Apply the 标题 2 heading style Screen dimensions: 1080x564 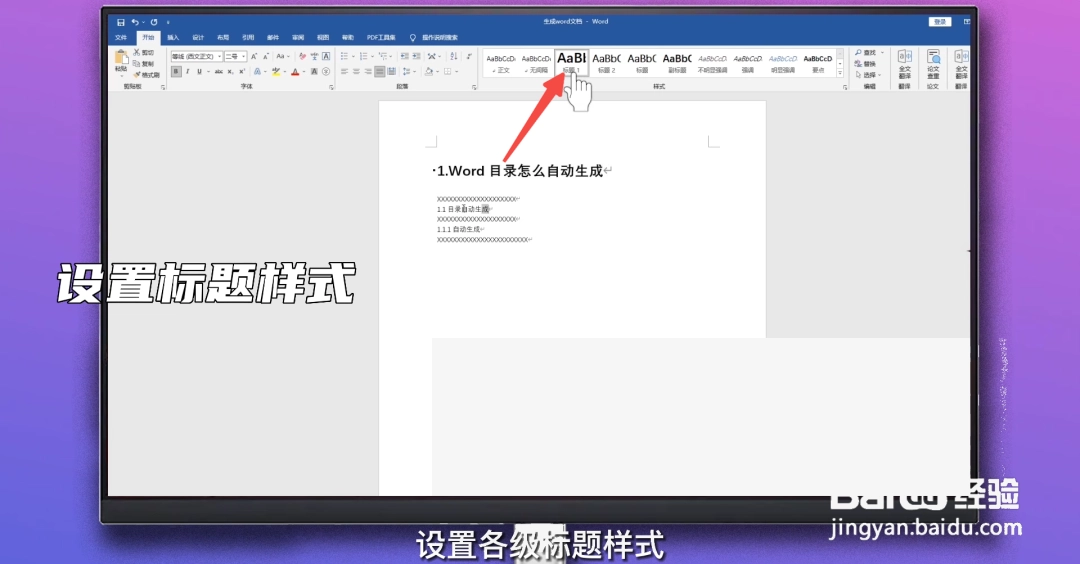click(x=606, y=63)
